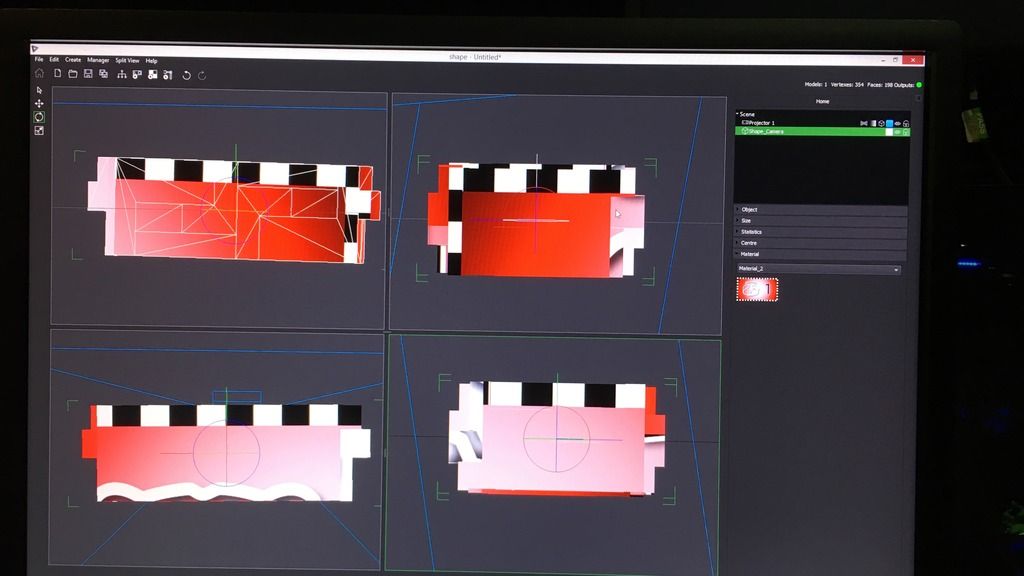The height and width of the screenshot is (576, 1024).
Task: Undo the last action
Action: coord(187,76)
